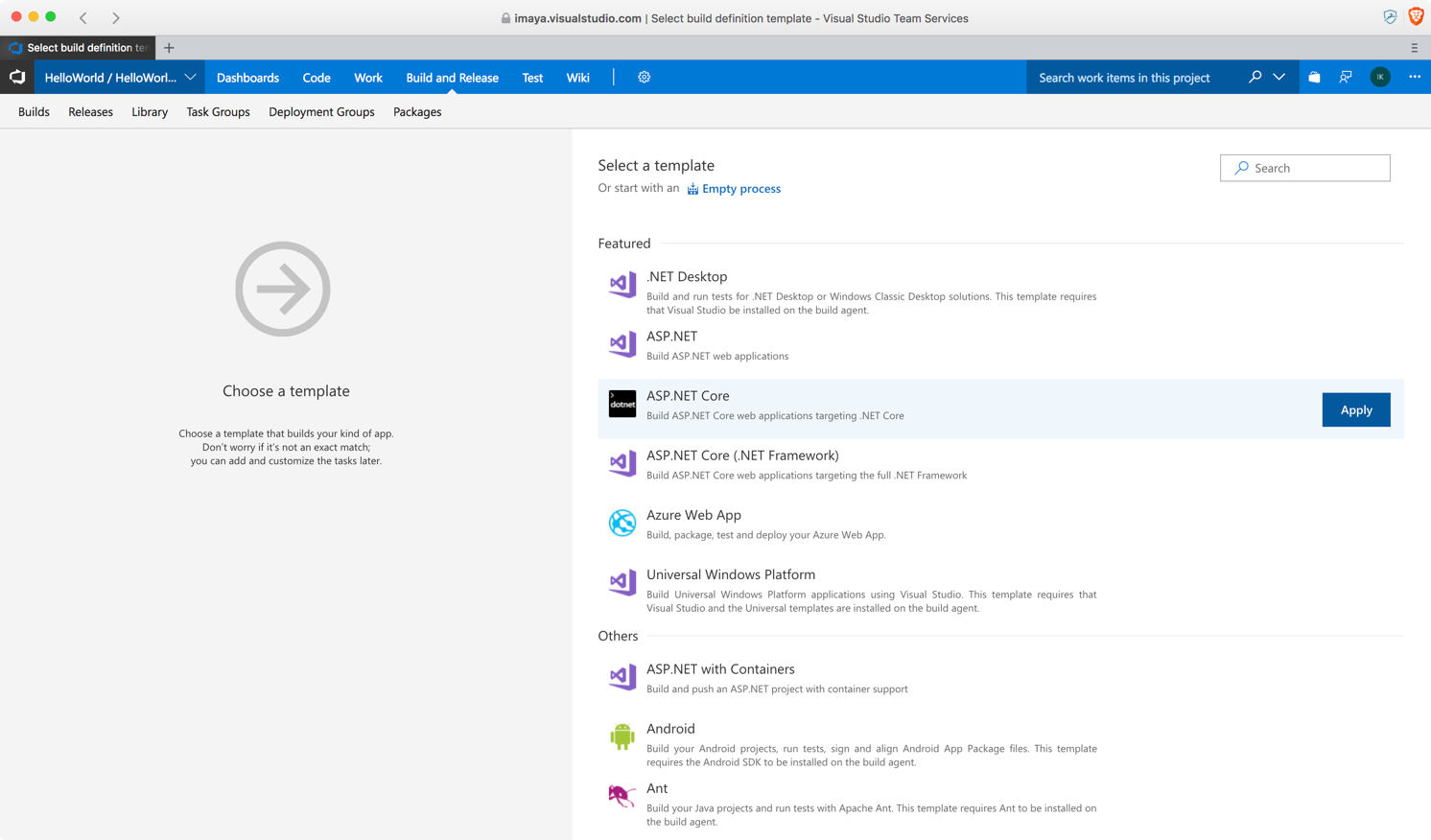Click the ASP.NET template title
The height and width of the screenshot is (840, 1431).
point(671,336)
